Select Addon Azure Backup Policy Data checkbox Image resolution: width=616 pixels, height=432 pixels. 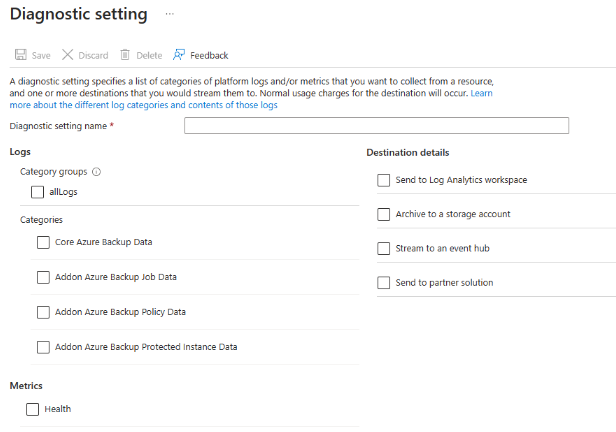(x=43, y=312)
